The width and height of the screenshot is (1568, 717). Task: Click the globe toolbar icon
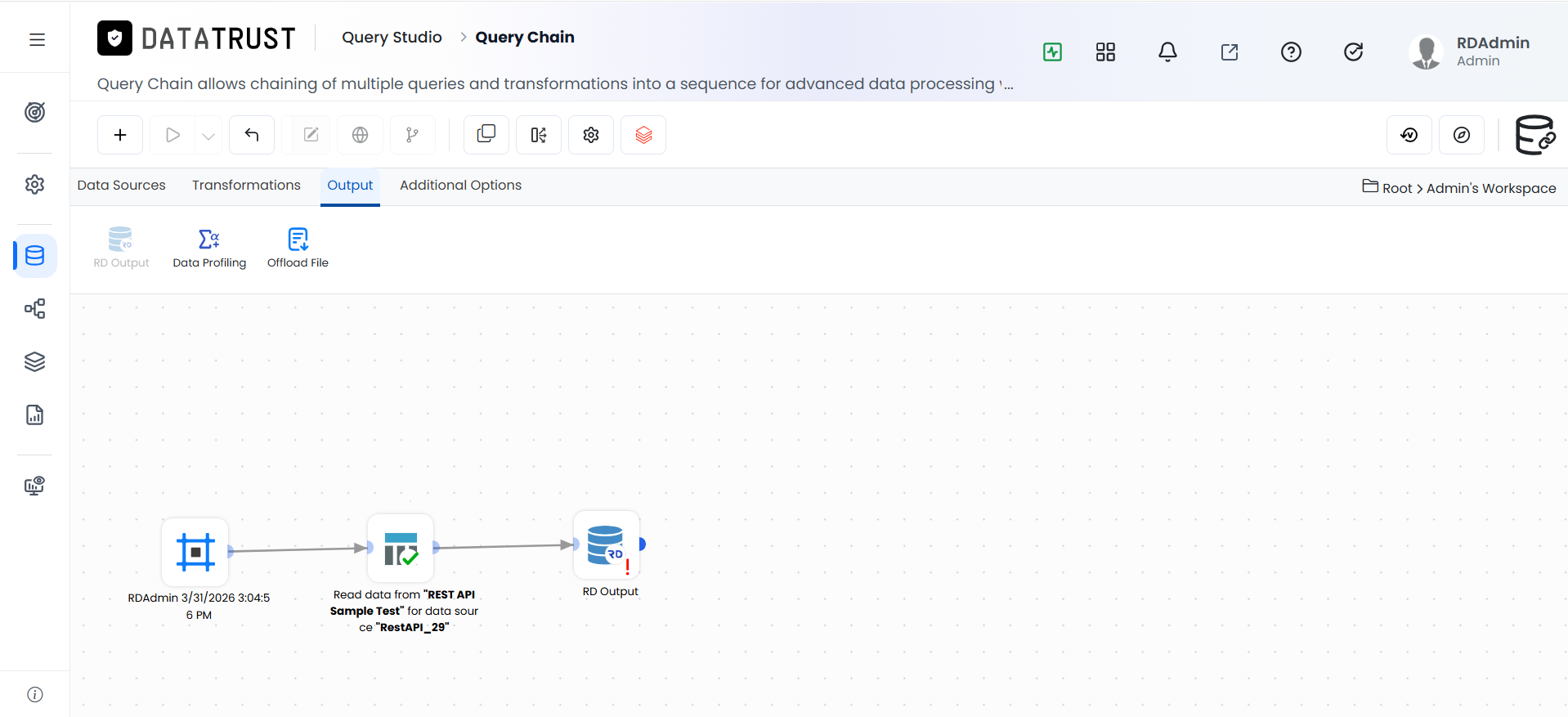(360, 135)
